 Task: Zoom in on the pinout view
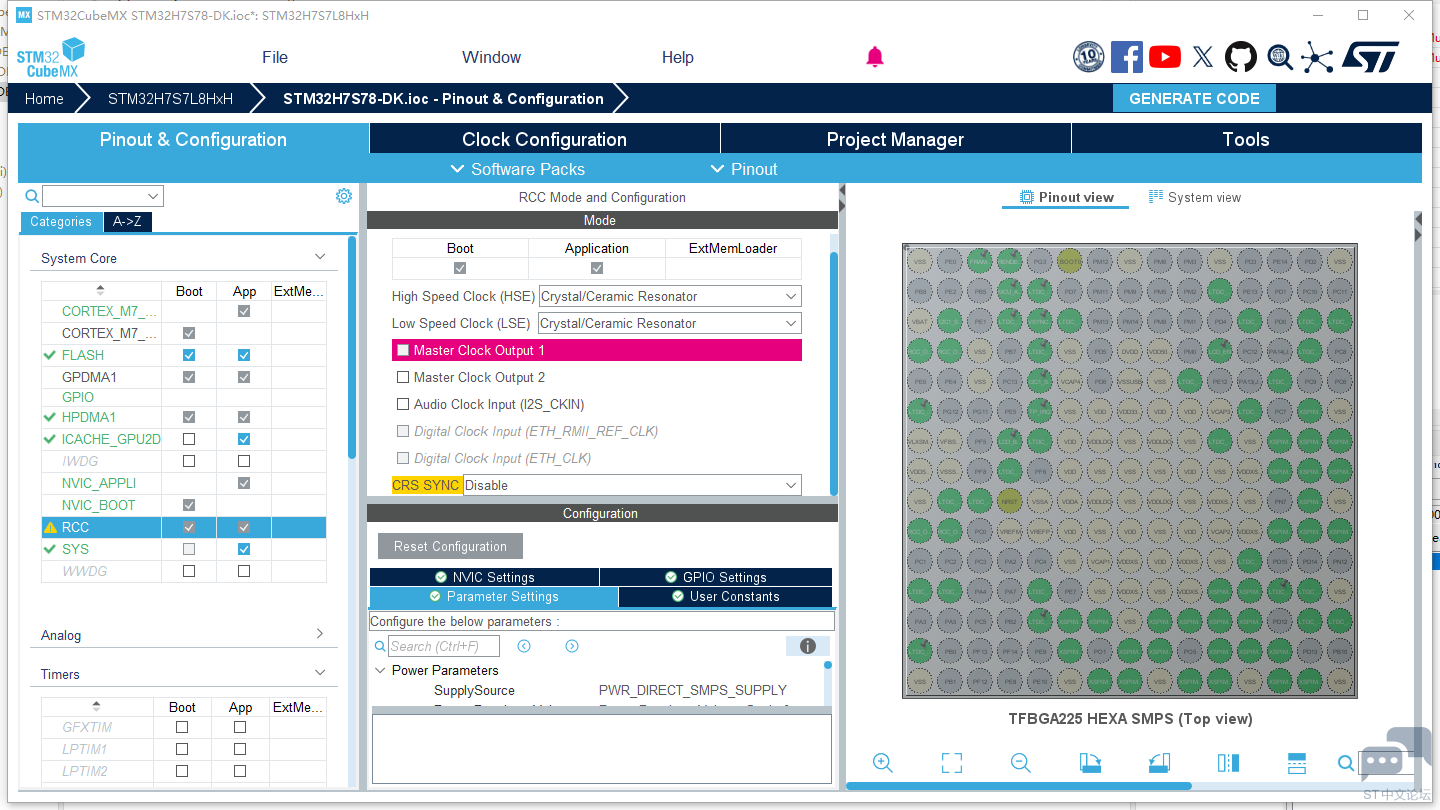coord(882,763)
